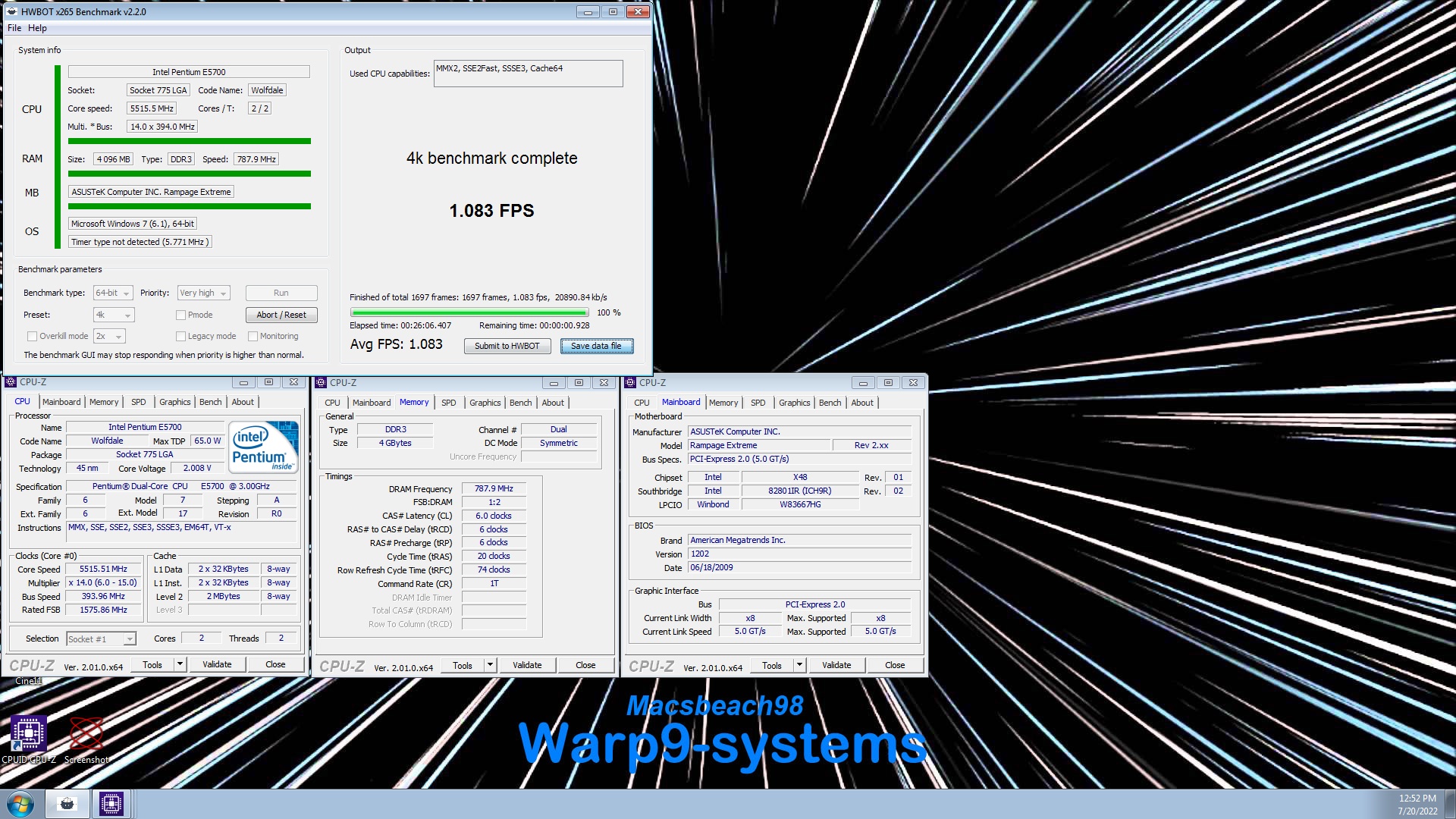Image resolution: width=1456 pixels, height=819 pixels.
Task: Click the Timer type not detected field
Action: click(140, 242)
